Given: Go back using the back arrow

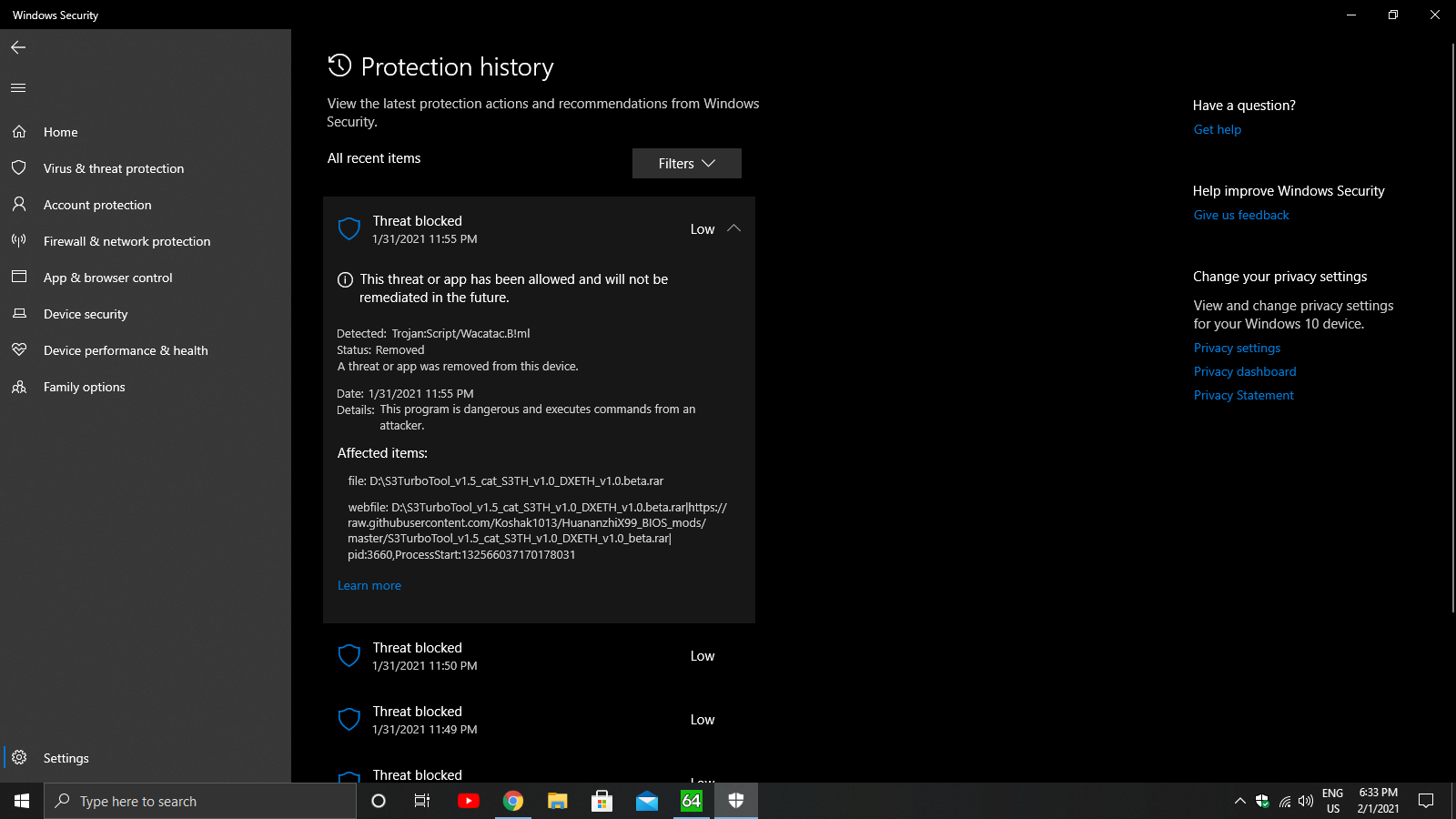Looking at the screenshot, I should [x=18, y=47].
